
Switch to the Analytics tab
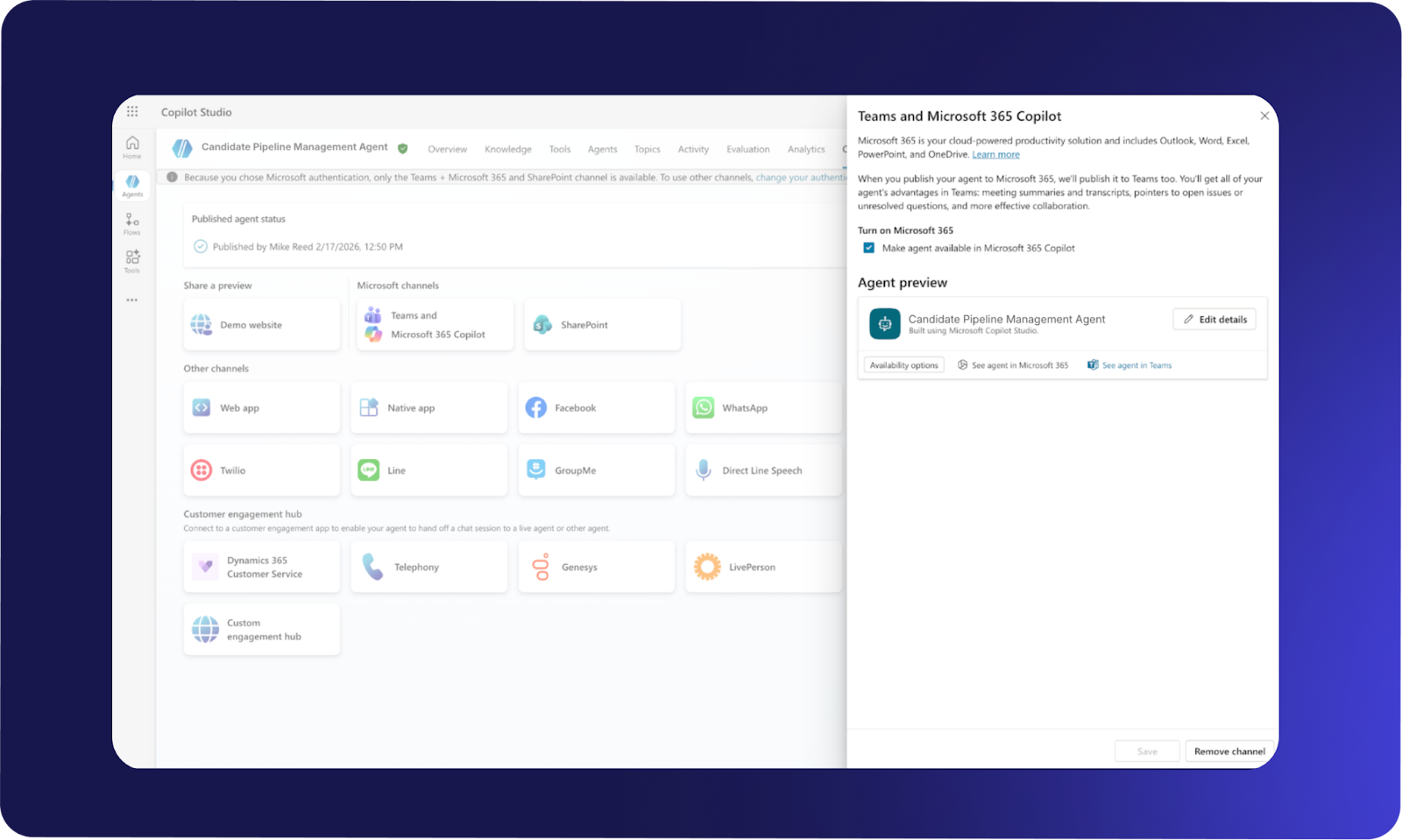805,149
